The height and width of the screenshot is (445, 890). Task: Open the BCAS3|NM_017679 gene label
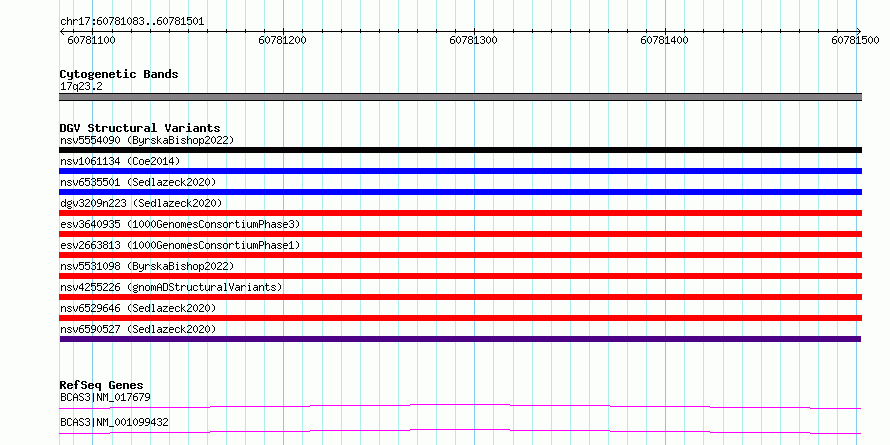(105, 397)
